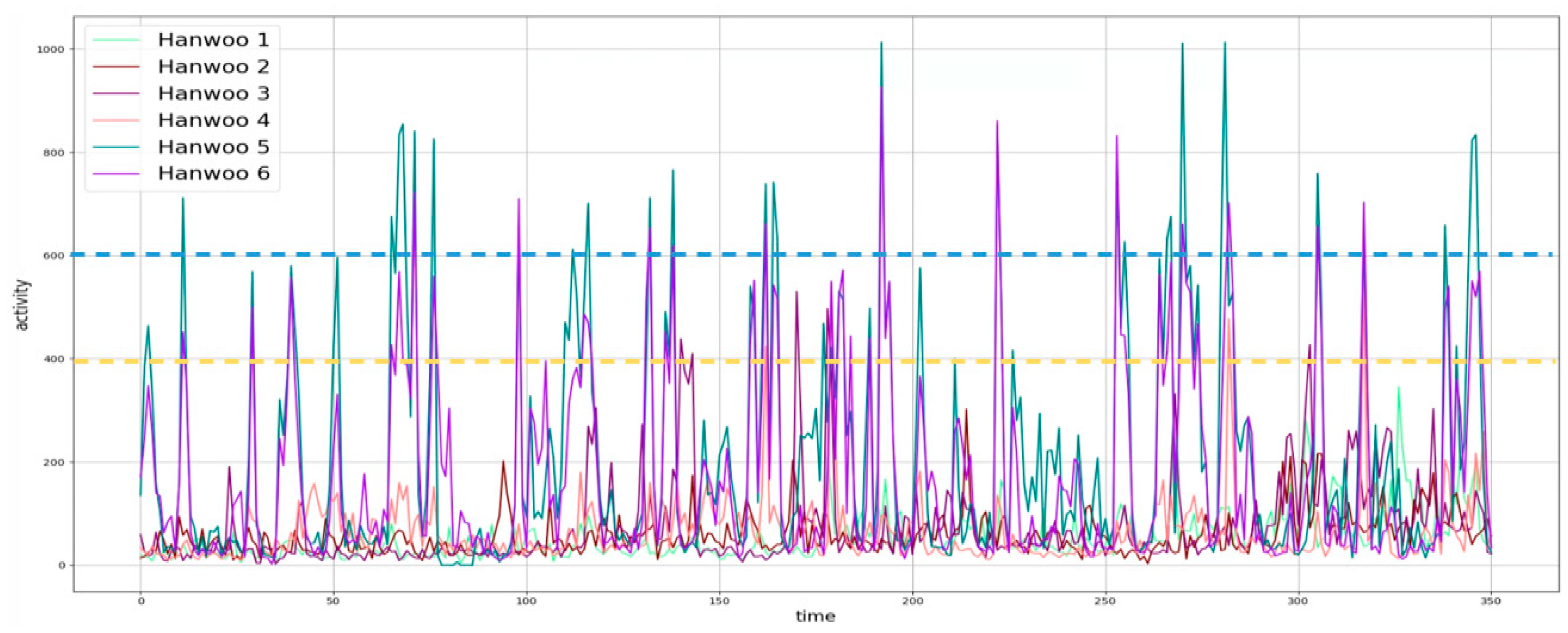Screen dimensions: 1568x633
Task: Click the 350 tick label on the x-axis
Action: [1491, 601]
